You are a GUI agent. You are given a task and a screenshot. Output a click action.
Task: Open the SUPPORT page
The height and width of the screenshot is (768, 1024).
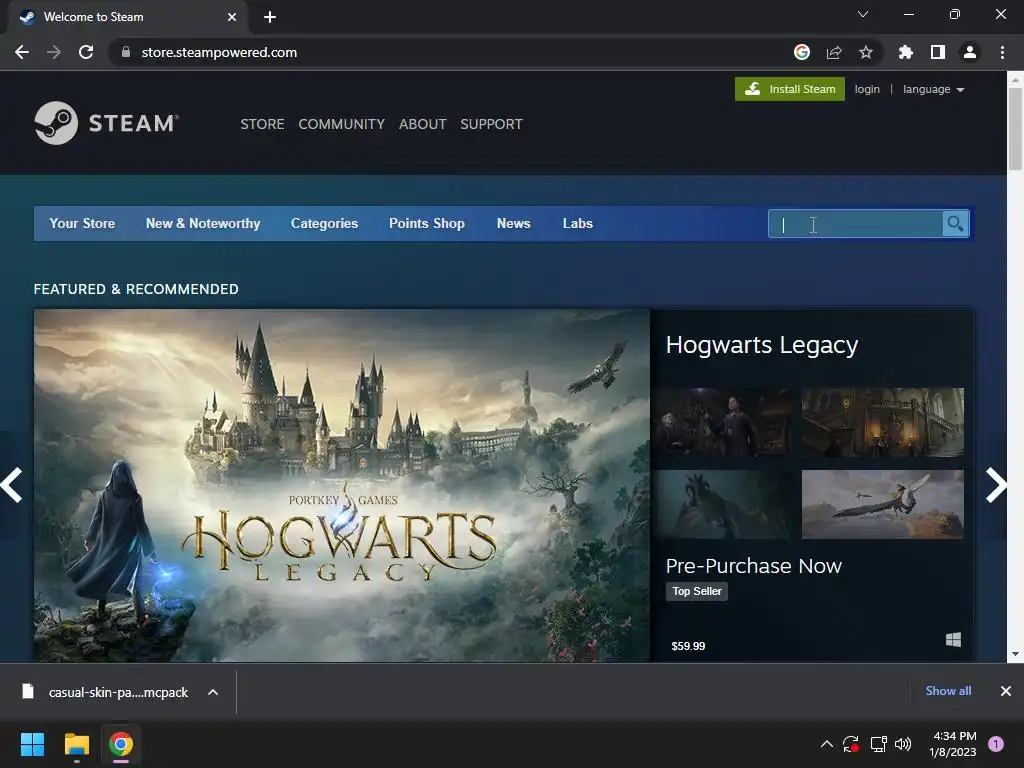click(491, 124)
